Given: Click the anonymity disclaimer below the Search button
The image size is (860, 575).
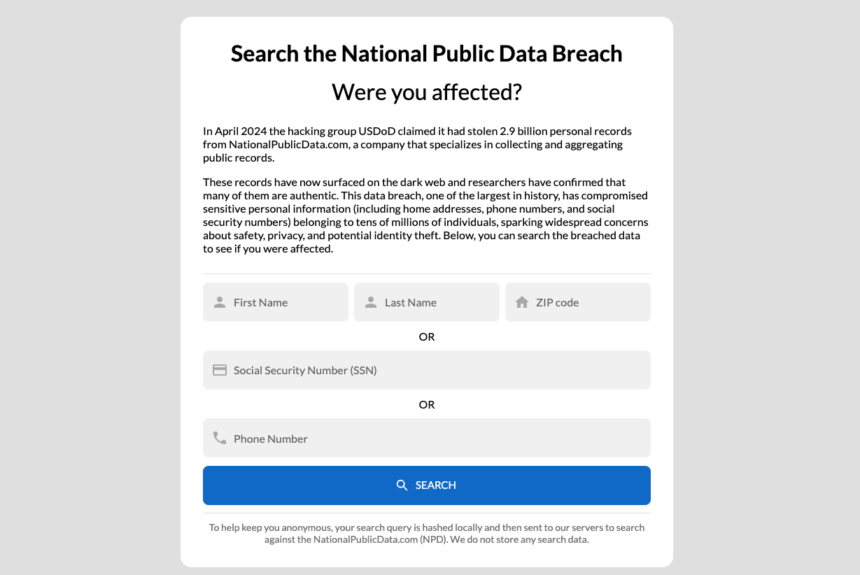Looking at the screenshot, I should pyautogui.click(x=426, y=533).
